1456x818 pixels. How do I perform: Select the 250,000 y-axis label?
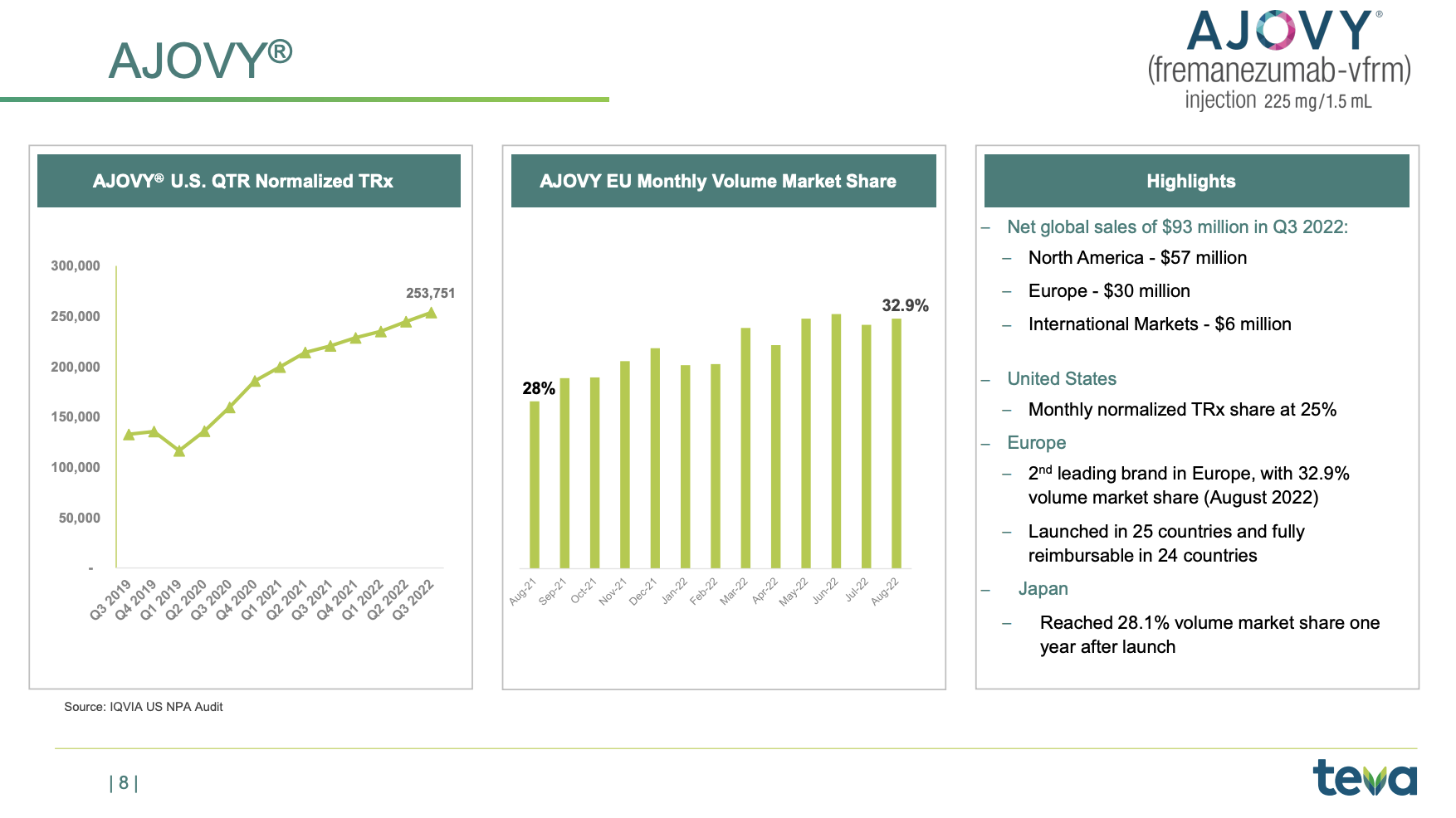(x=76, y=317)
